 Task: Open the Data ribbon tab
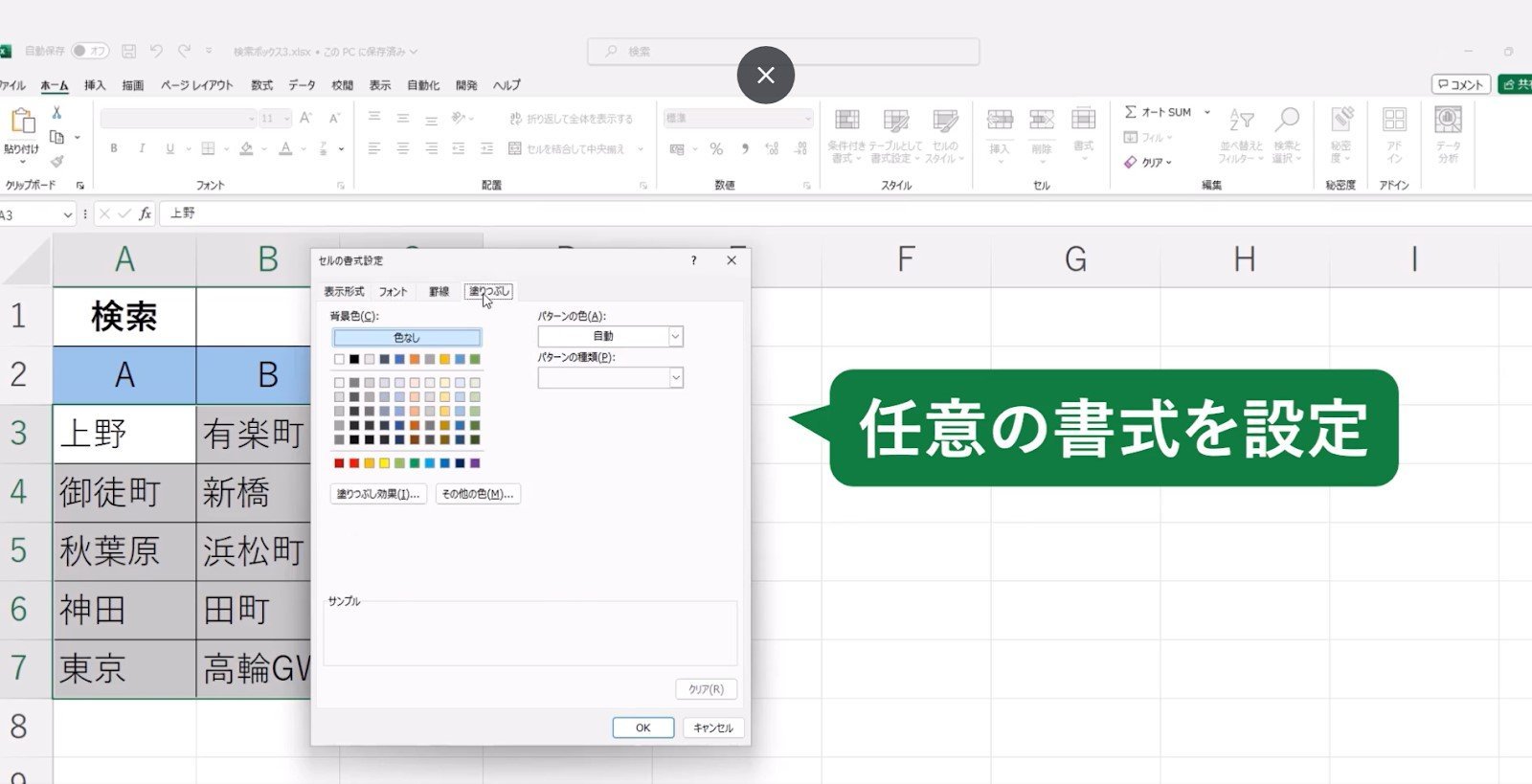coord(302,85)
